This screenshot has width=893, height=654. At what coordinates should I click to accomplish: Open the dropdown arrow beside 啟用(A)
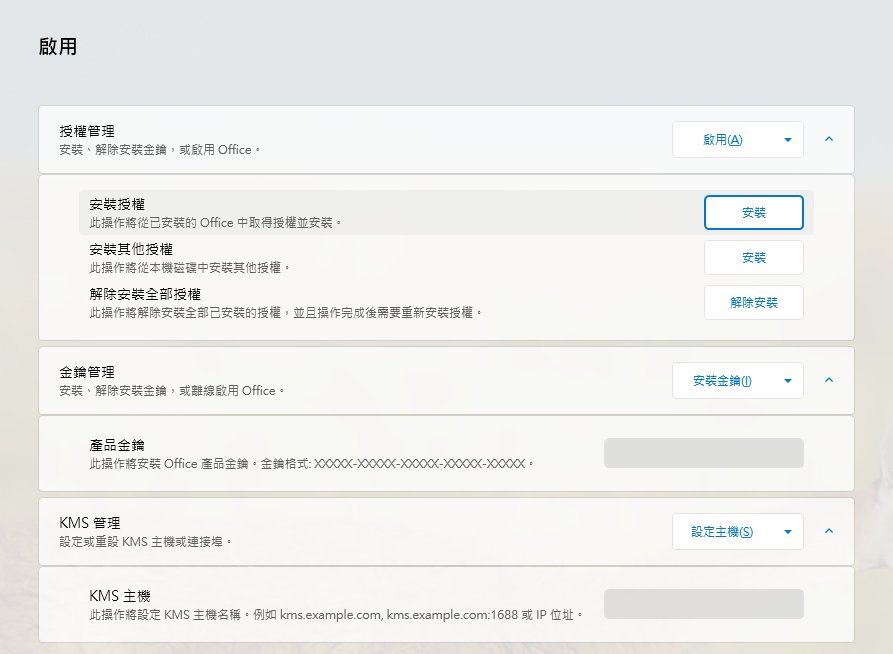[x=788, y=140]
